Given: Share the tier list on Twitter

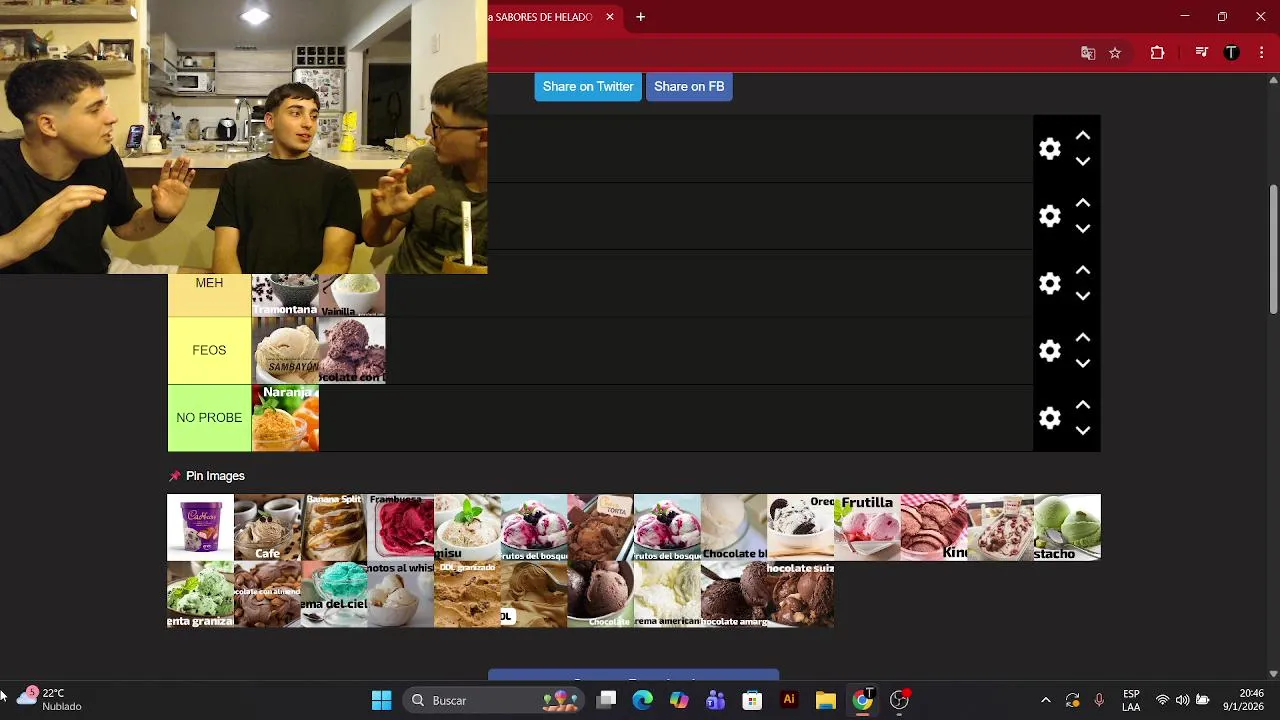Looking at the screenshot, I should coord(588,87).
